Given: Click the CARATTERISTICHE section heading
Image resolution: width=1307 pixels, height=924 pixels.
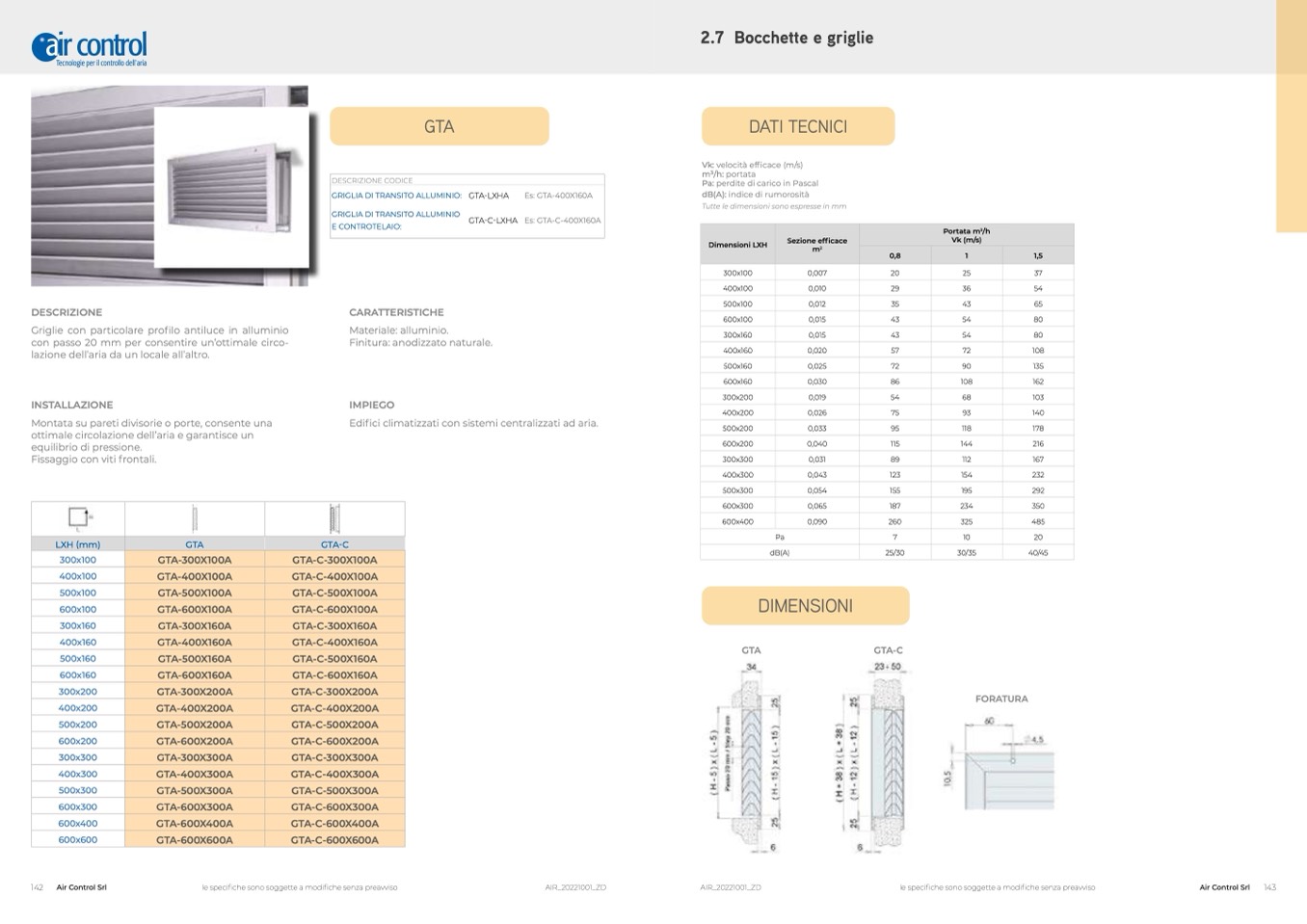Looking at the screenshot, I should (x=396, y=312).
